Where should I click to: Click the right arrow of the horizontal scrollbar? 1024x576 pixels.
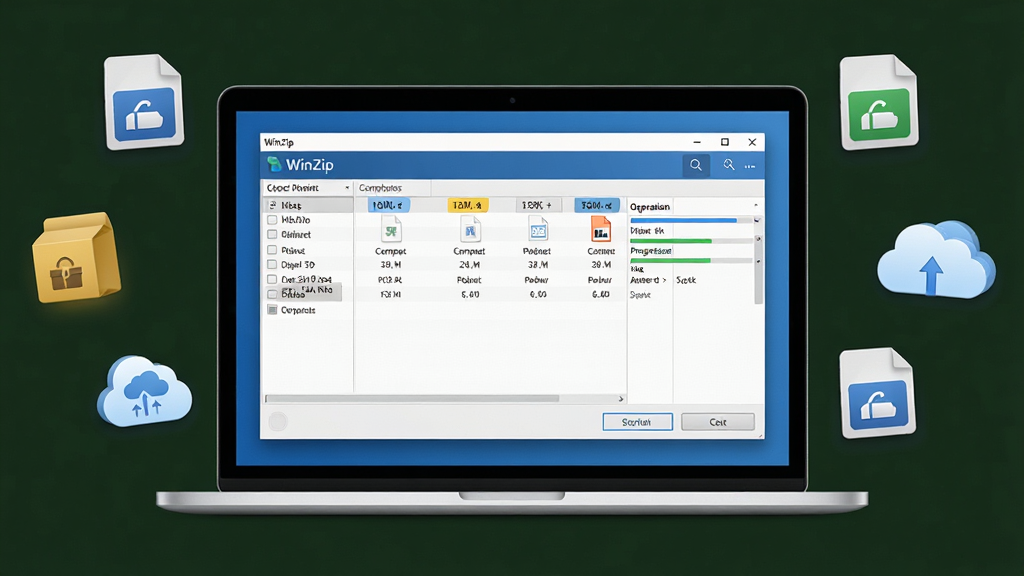tap(621, 398)
